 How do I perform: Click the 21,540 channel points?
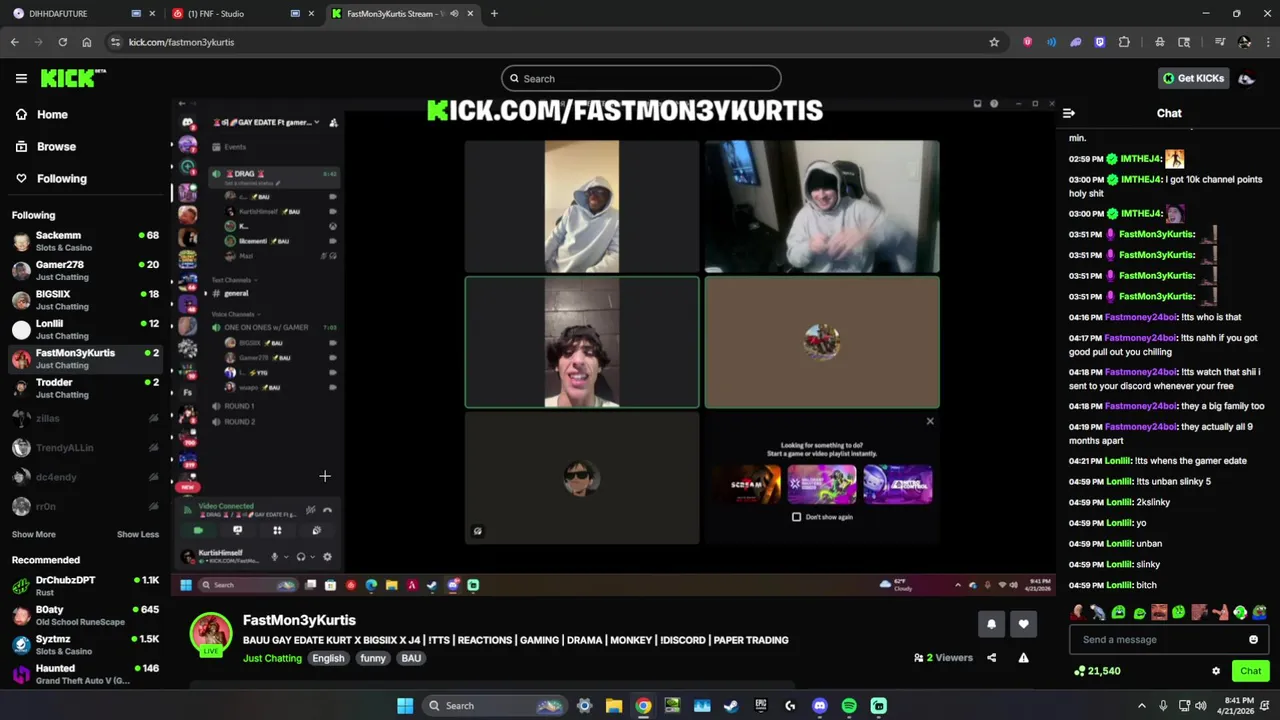1096,671
